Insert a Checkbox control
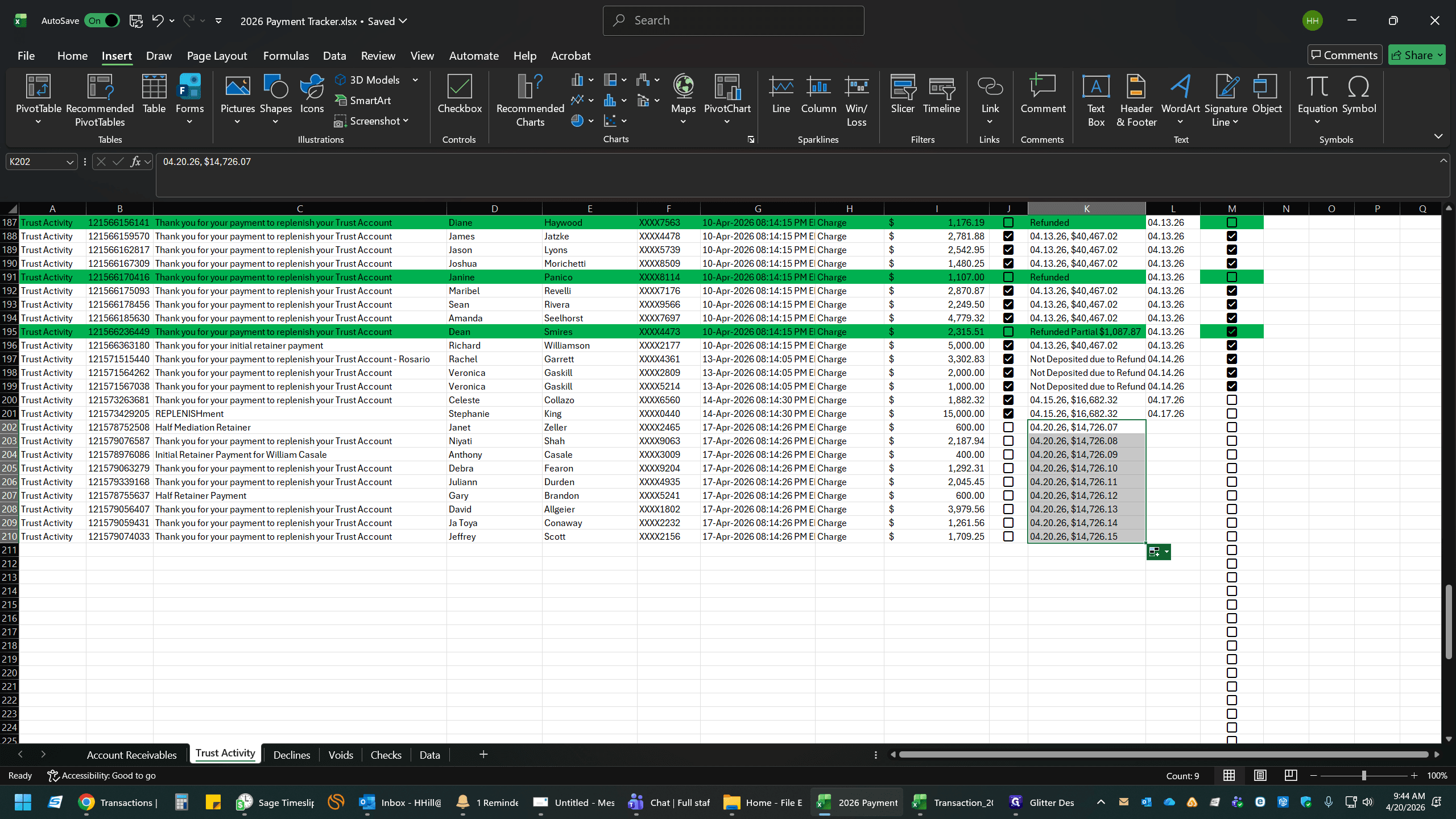This screenshot has width=1456, height=819. [460, 94]
